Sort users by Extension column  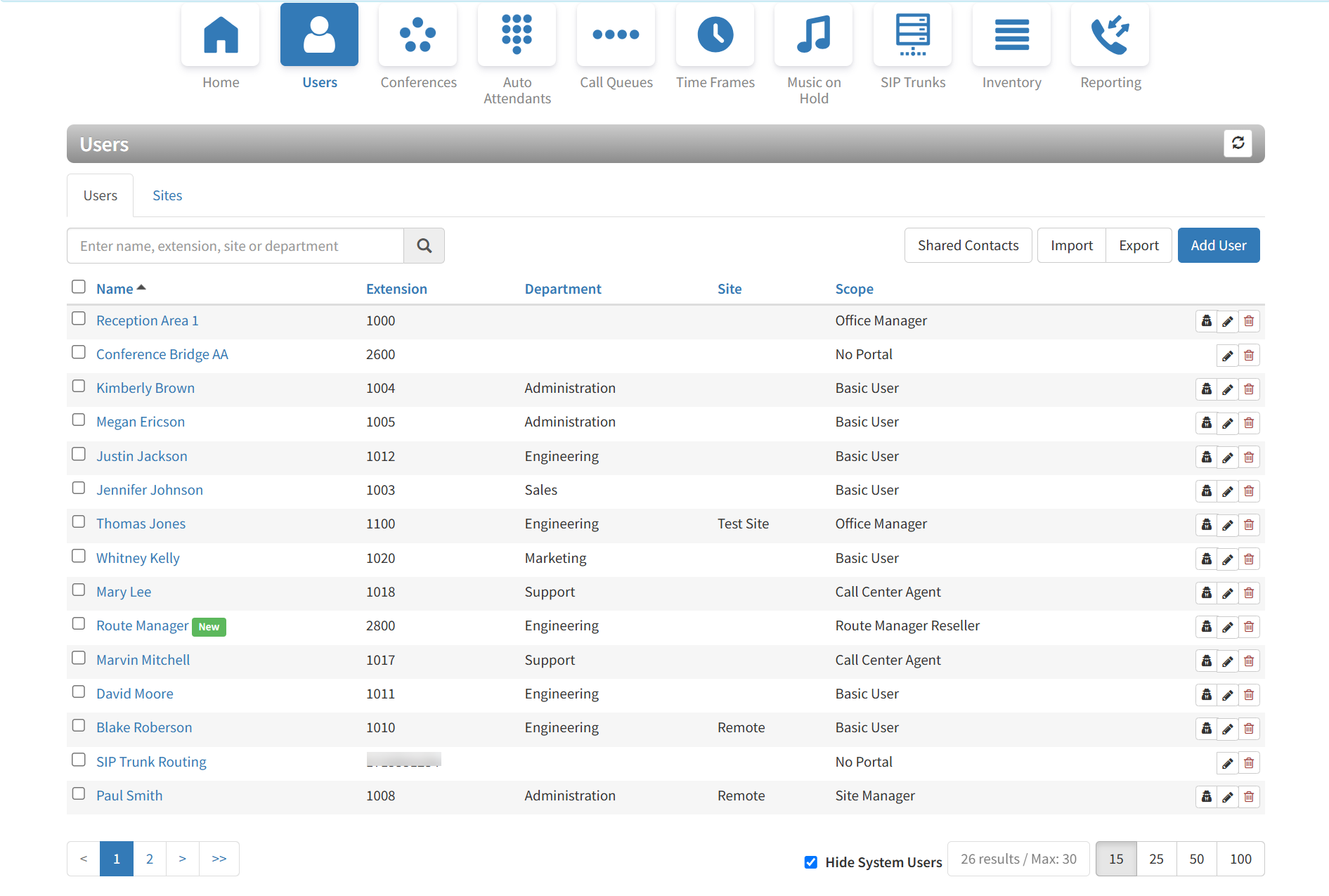(x=396, y=289)
